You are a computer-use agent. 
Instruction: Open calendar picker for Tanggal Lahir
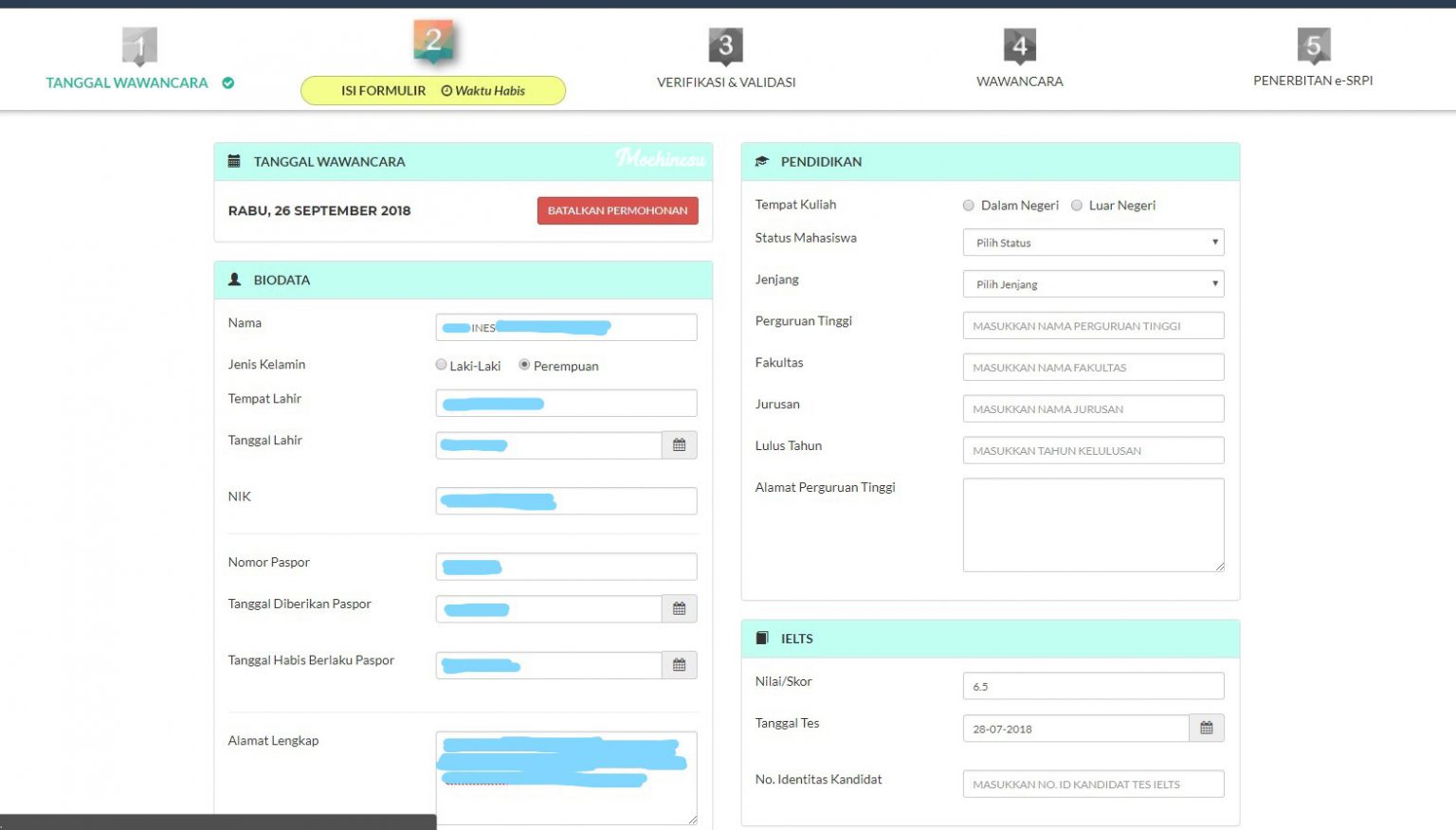(679, 445)
